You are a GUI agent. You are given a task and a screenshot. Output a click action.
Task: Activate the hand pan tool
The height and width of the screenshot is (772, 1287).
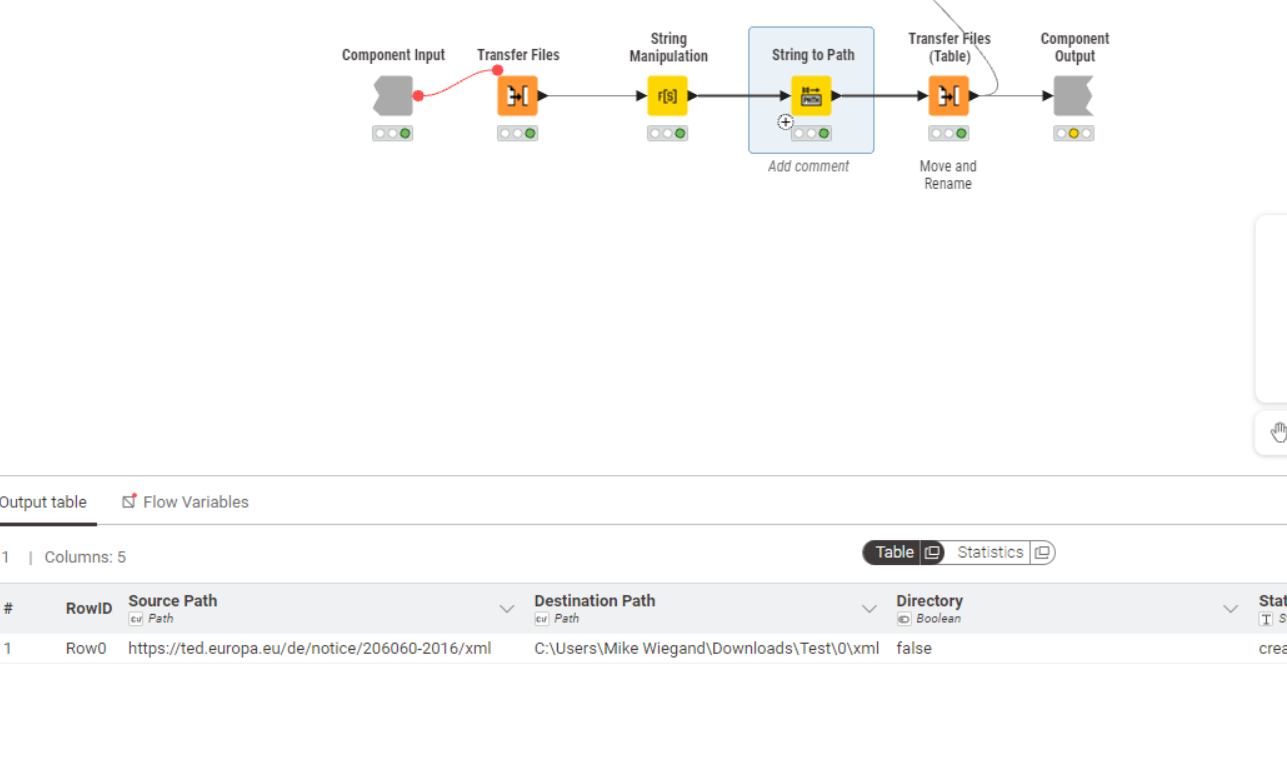pyautogui.click(x=1277, y=433)
